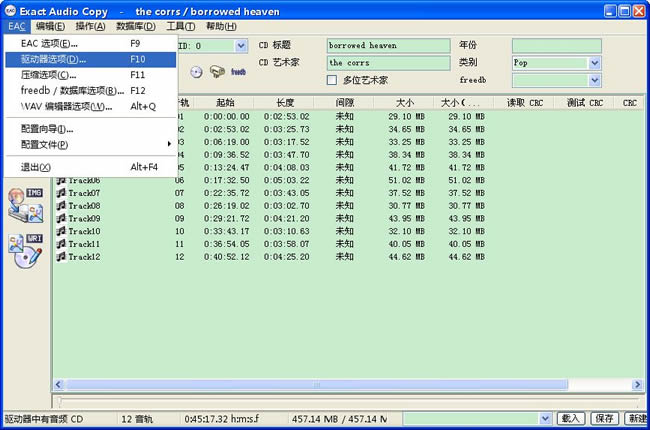Screen dimensions: 650x430
Task: Open the EAC menu in menu bar
Action: (17, 27)
